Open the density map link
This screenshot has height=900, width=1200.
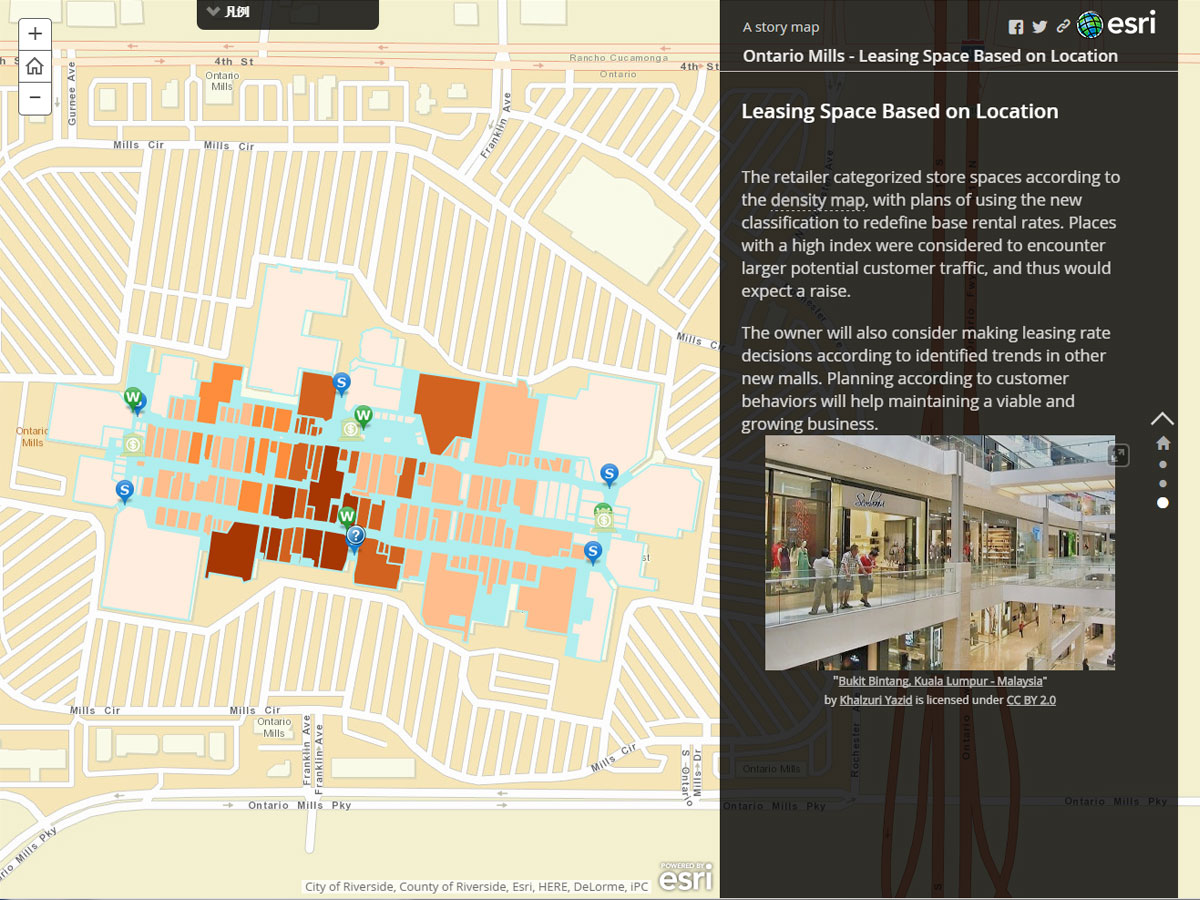click(817, 200)
